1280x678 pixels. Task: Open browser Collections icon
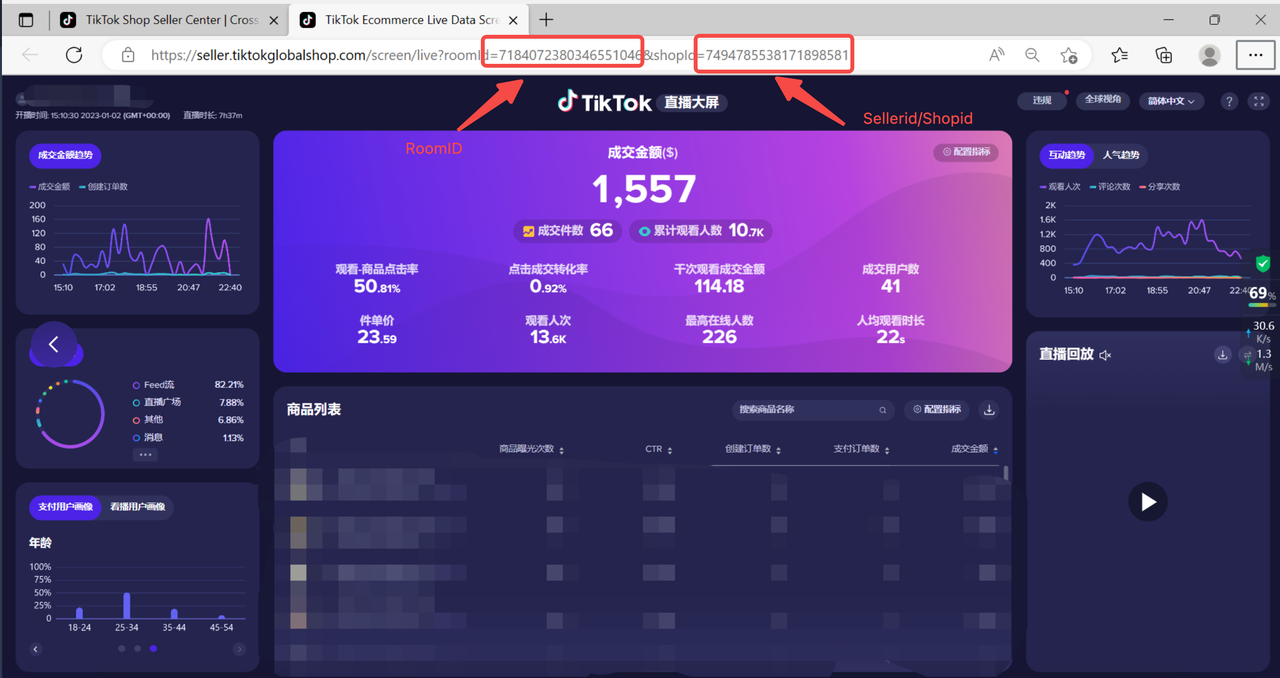pos(1163,55)
